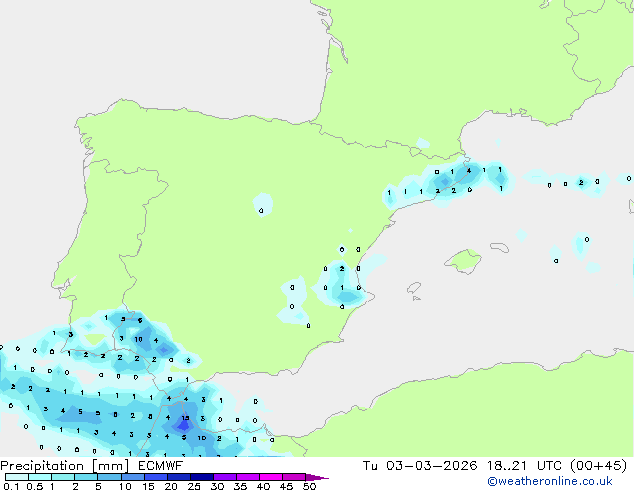This screenshot has height=490, width=634.
Task: Click the '35' legend scale label
Action: 241,486
